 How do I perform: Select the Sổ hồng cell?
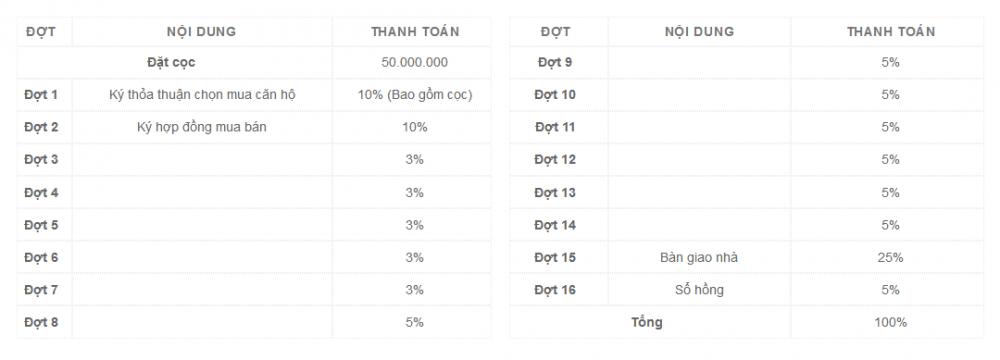click(x=699, y=290)
